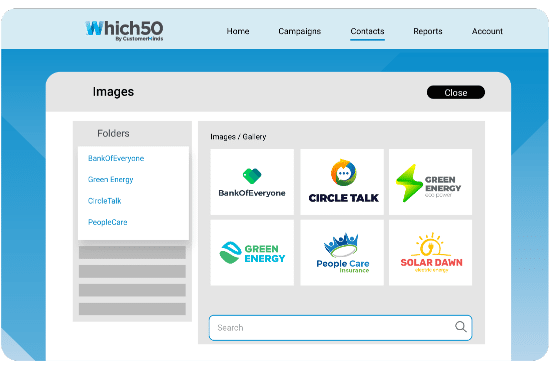Click the Images / Gallery breadcrumb
Image resolution: width=550 pixels, height=371 pixels.
pos(238,137)
